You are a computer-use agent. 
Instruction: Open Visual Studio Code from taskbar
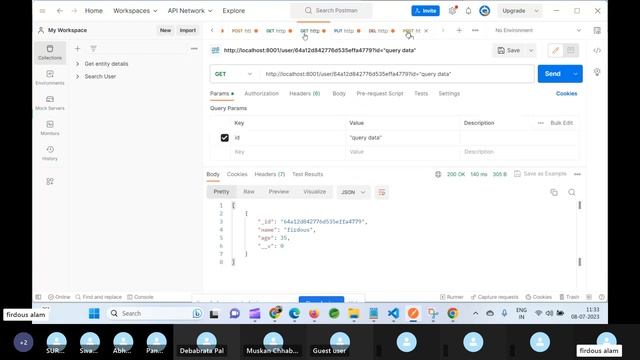pyautogui.click(x=393, y=313)
